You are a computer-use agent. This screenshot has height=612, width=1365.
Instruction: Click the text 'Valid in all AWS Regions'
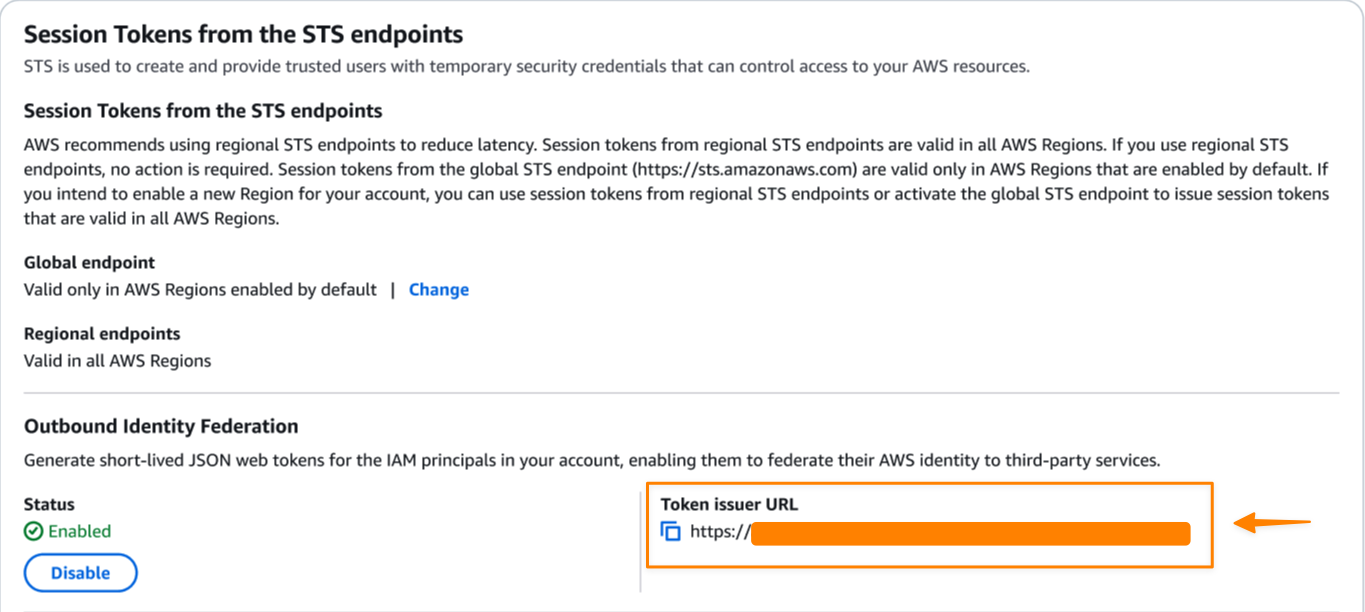click(x=117, y=361)
